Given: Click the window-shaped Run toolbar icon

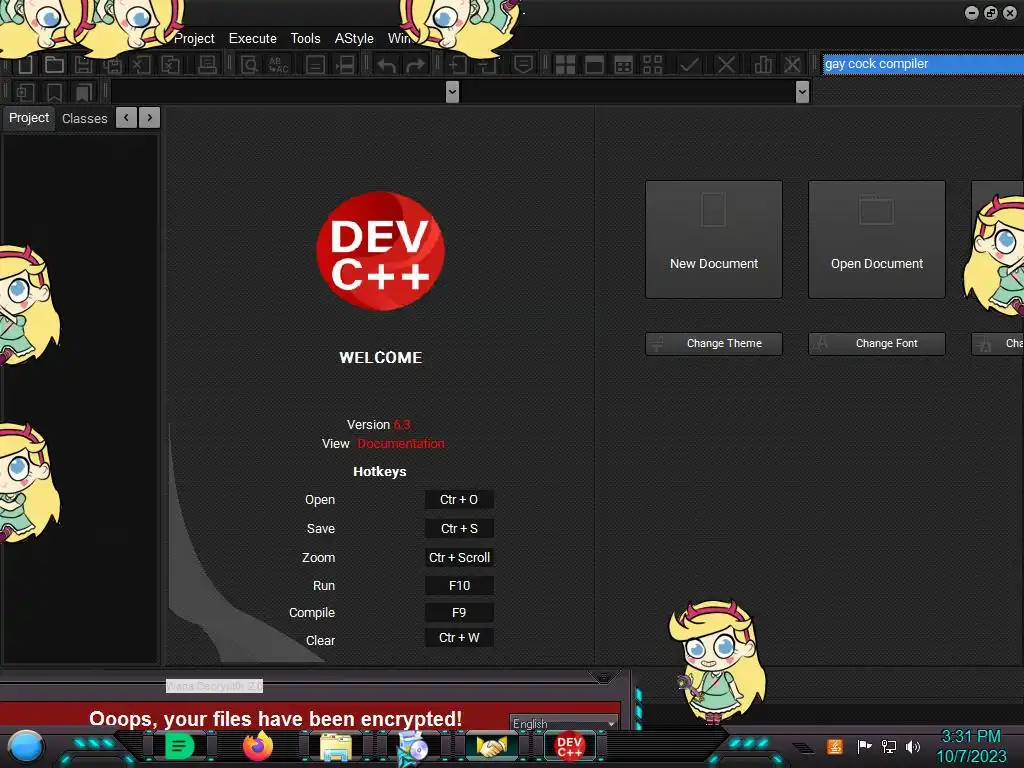Looking at the screenshot, I should tap(594, 65).
